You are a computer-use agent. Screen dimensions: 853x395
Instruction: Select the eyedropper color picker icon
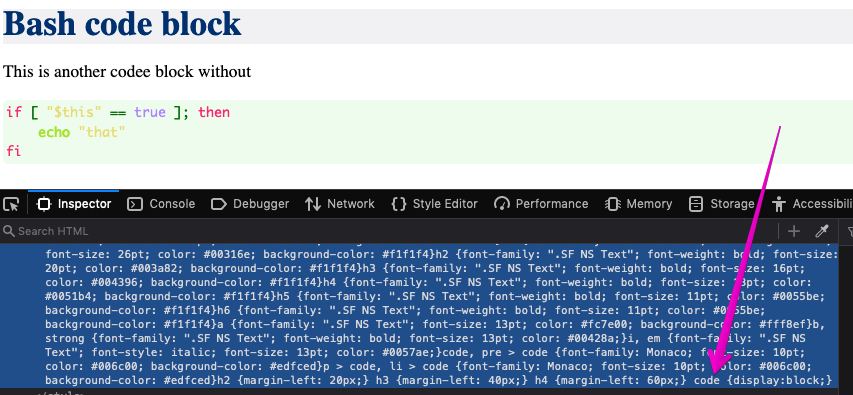tap(821, 231)
